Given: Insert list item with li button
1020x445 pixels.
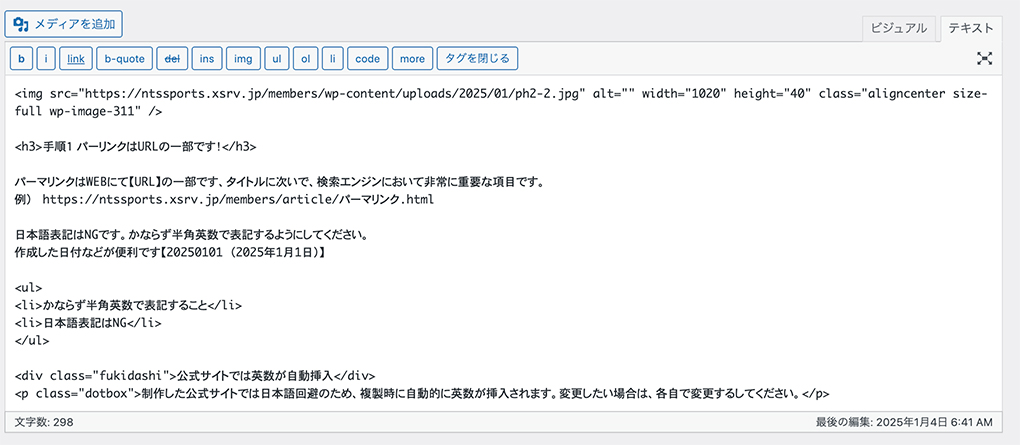Looking at the screenshot, I should click(332, 59).
